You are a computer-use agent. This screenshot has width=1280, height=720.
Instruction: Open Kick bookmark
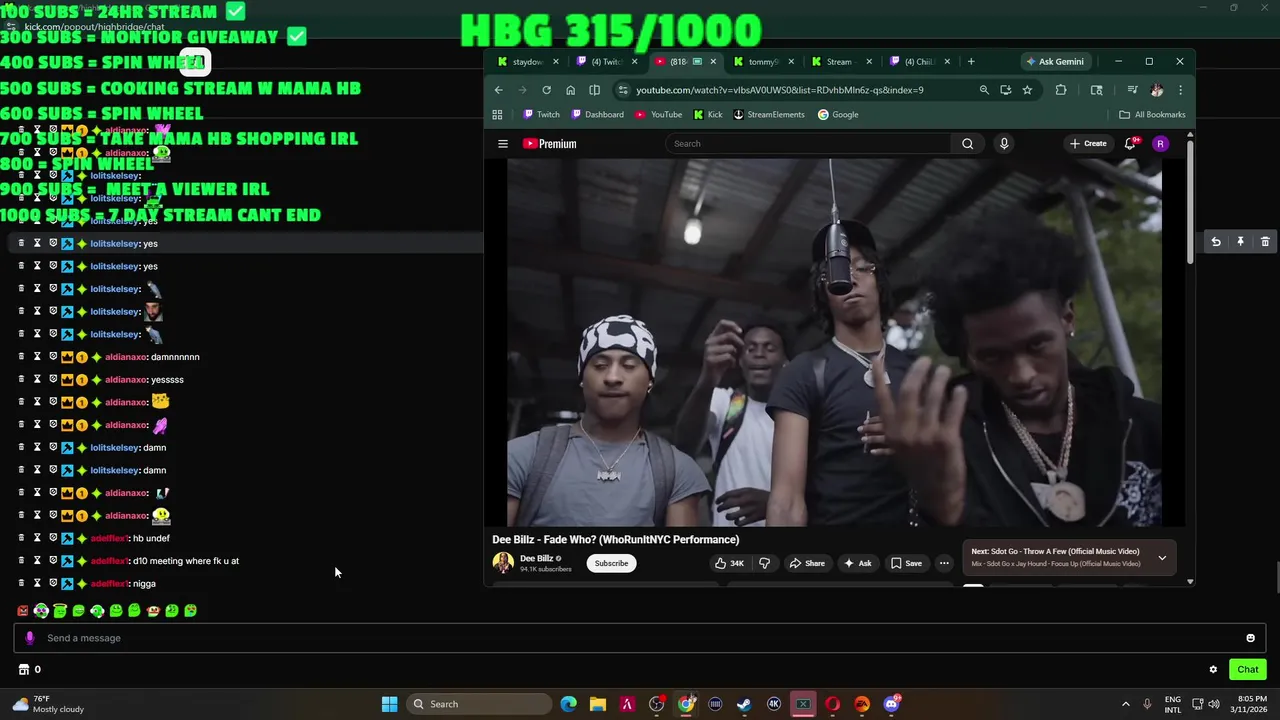708,115
